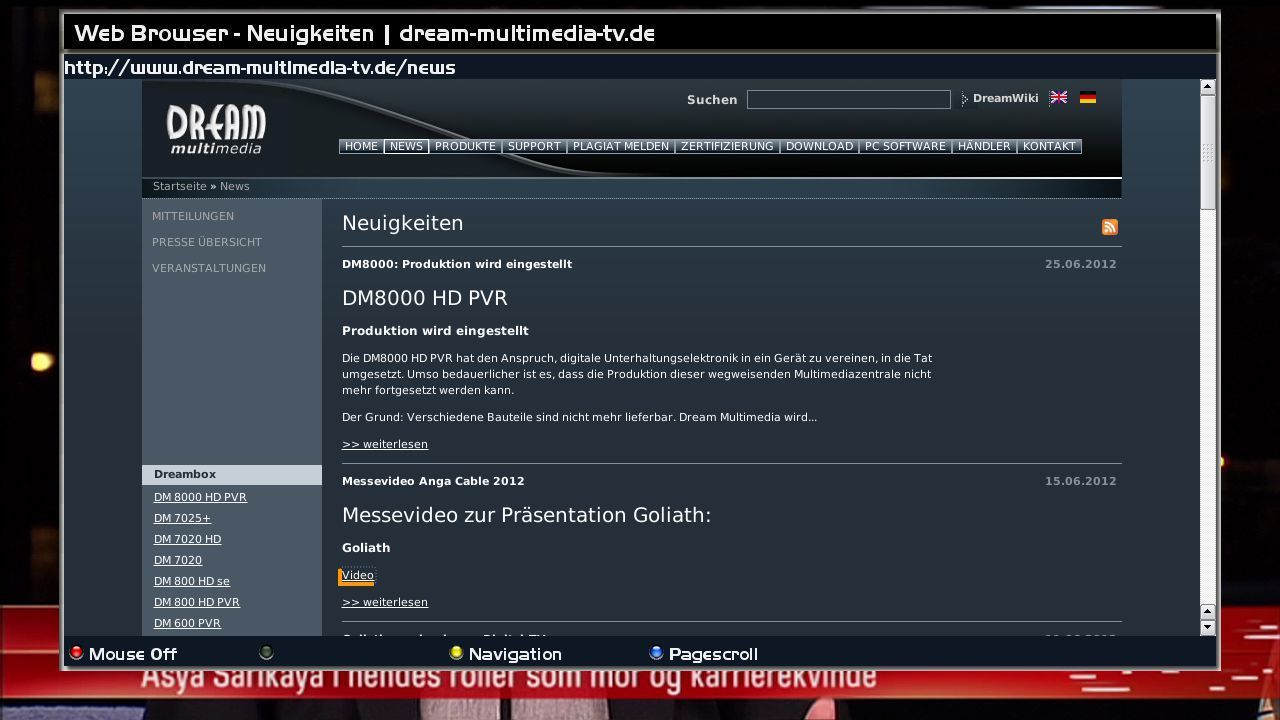Open VERANSTALTUNGEN in sidebar
This screenshot has width=1280, height=720.
coord(209,268)
